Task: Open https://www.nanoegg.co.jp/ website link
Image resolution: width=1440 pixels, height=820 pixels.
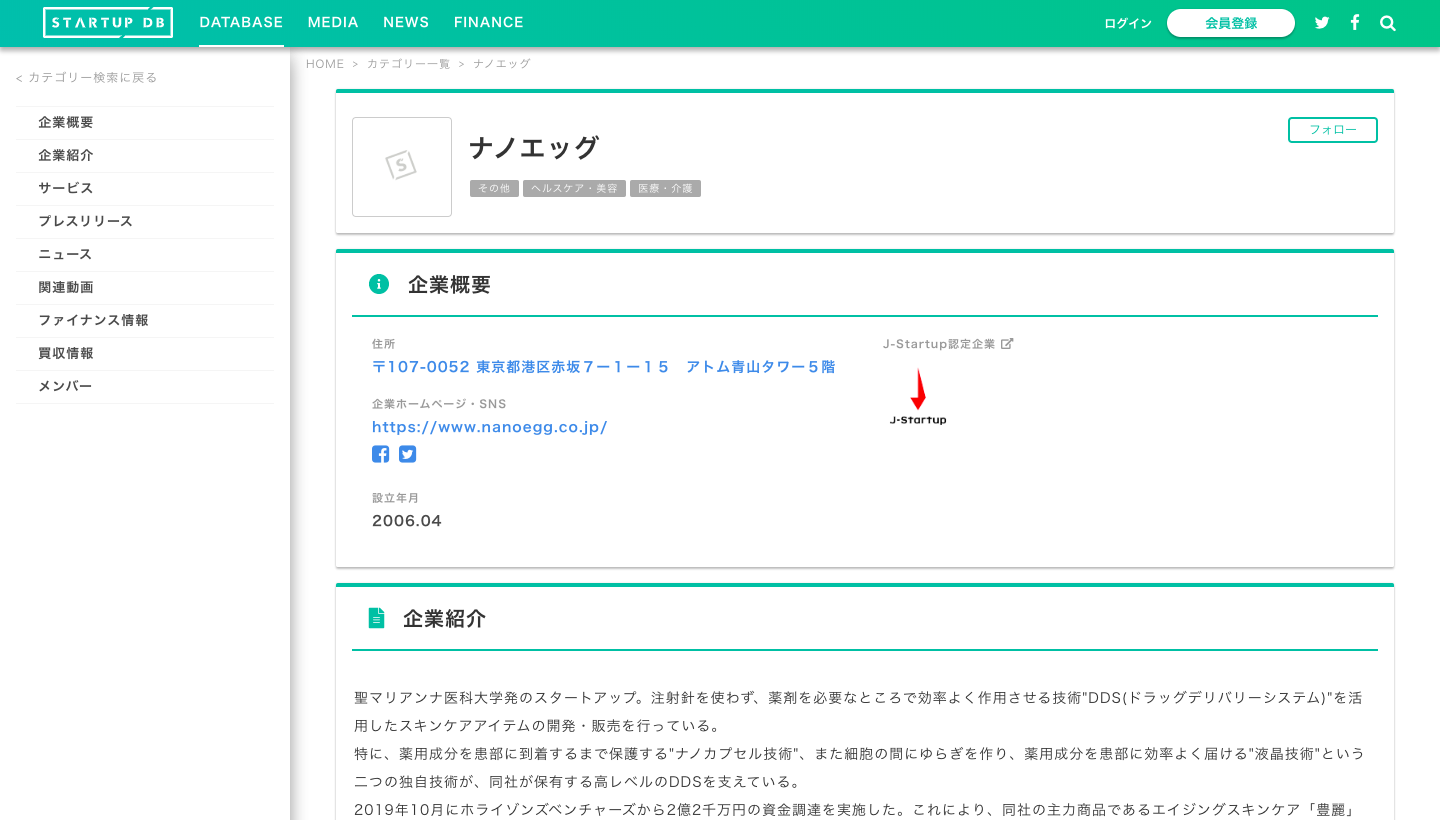Action: click(x=489, y=427)
